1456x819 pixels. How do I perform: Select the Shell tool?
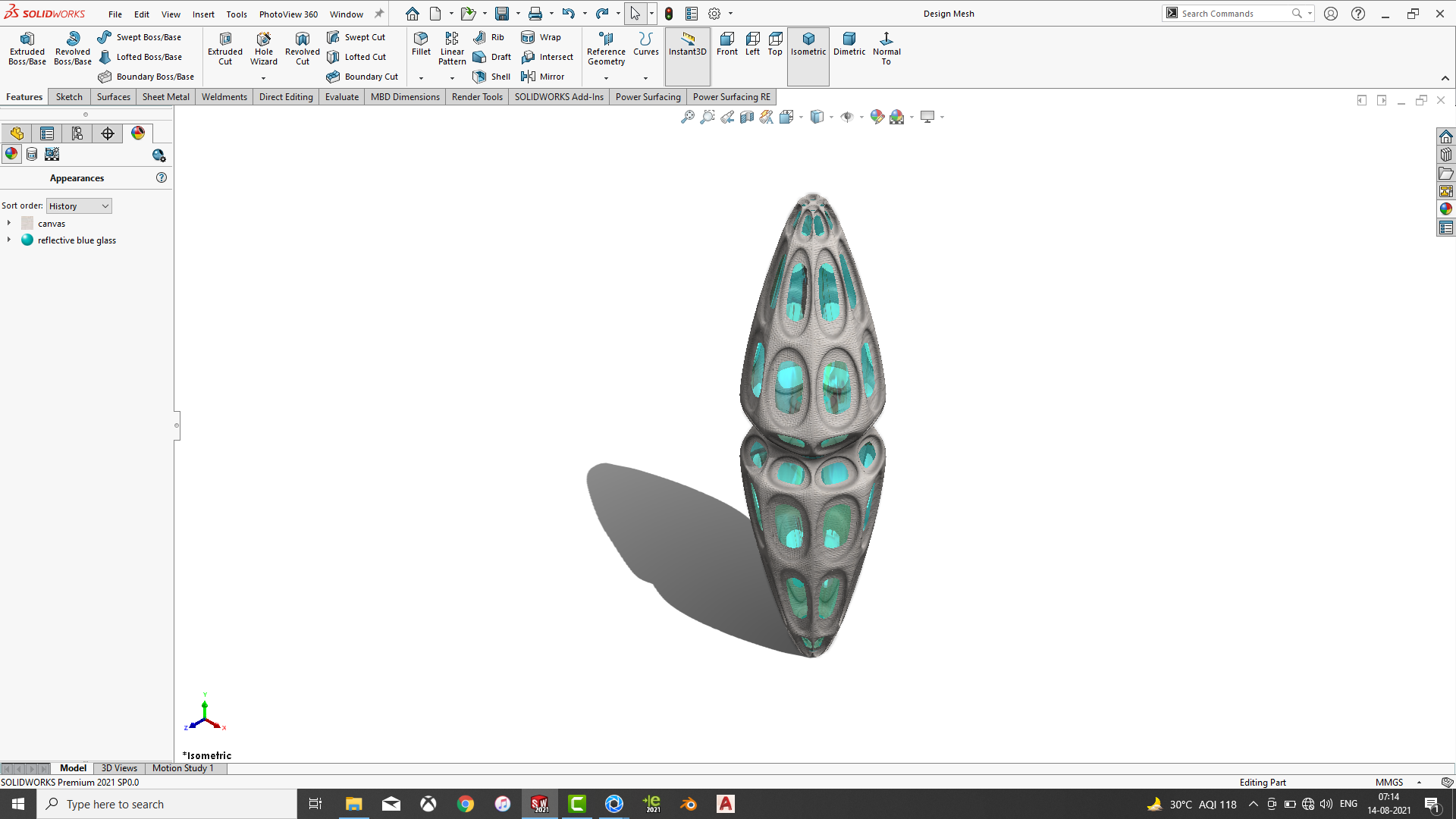(x=491, y=77)
